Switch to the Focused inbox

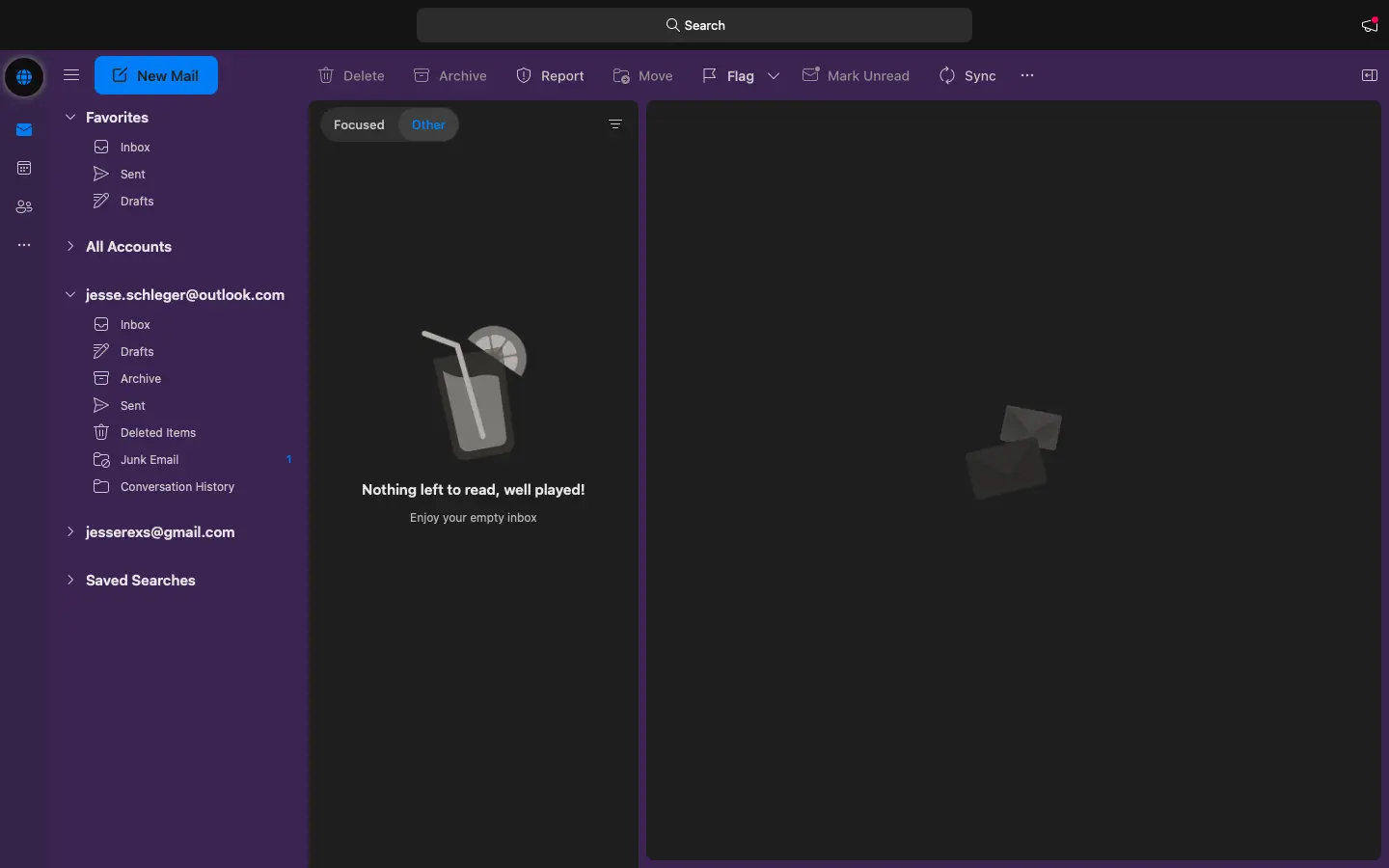pos(359,124)
